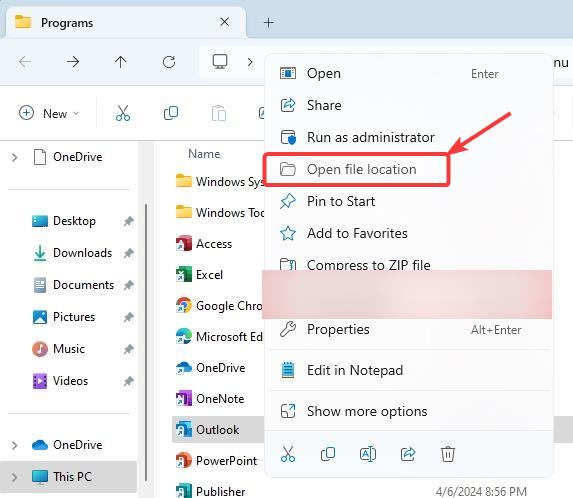Select the Publisher shortcut
Viewport: 573px width, 498px height.
click(x=210, y=491)
